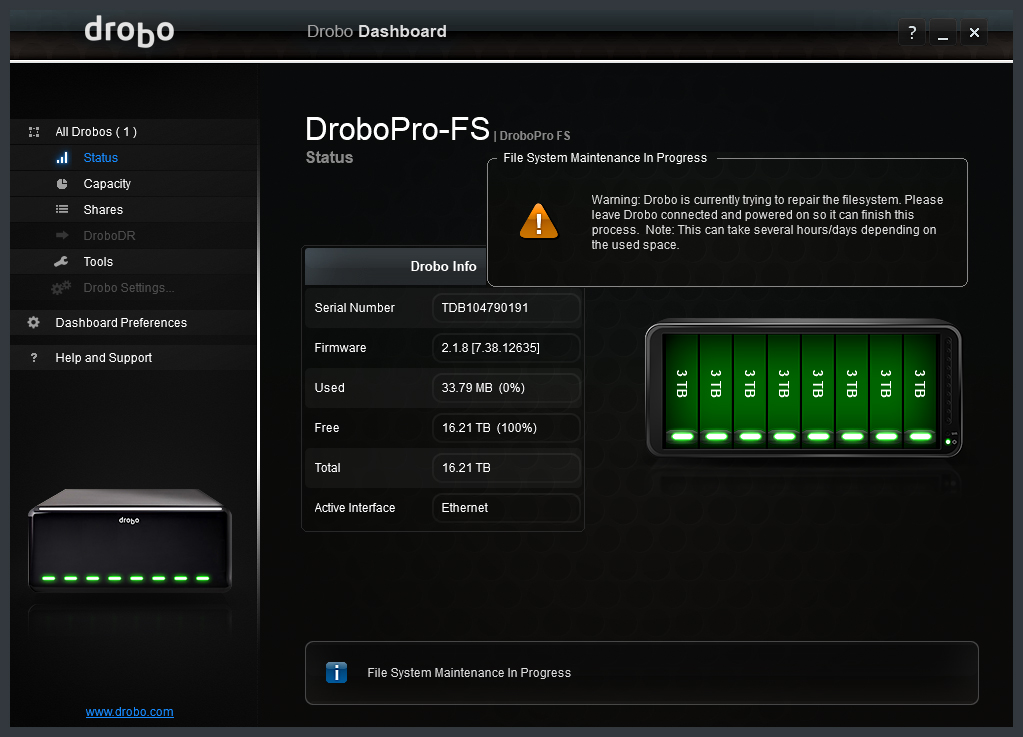Click the Active Interface label
This screenshot has height=737, width=1023.
(355, 507)
